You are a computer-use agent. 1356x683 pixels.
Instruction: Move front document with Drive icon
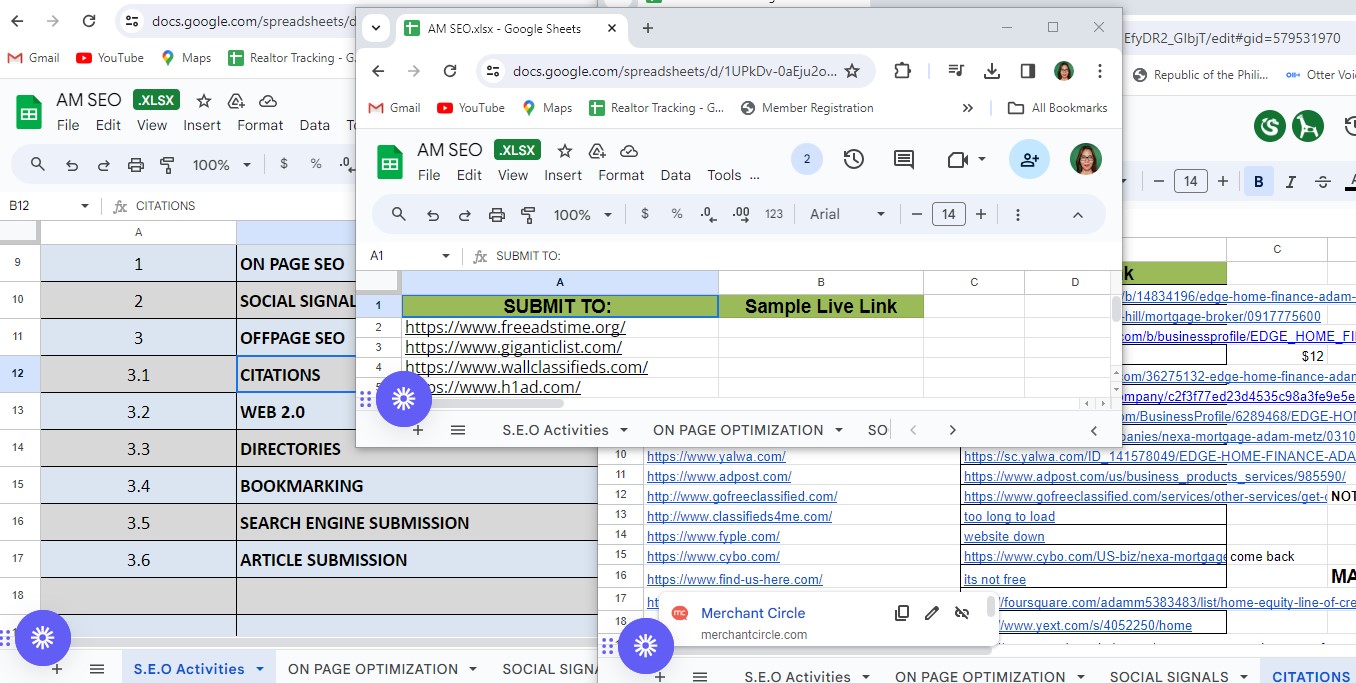pos(597,150)
